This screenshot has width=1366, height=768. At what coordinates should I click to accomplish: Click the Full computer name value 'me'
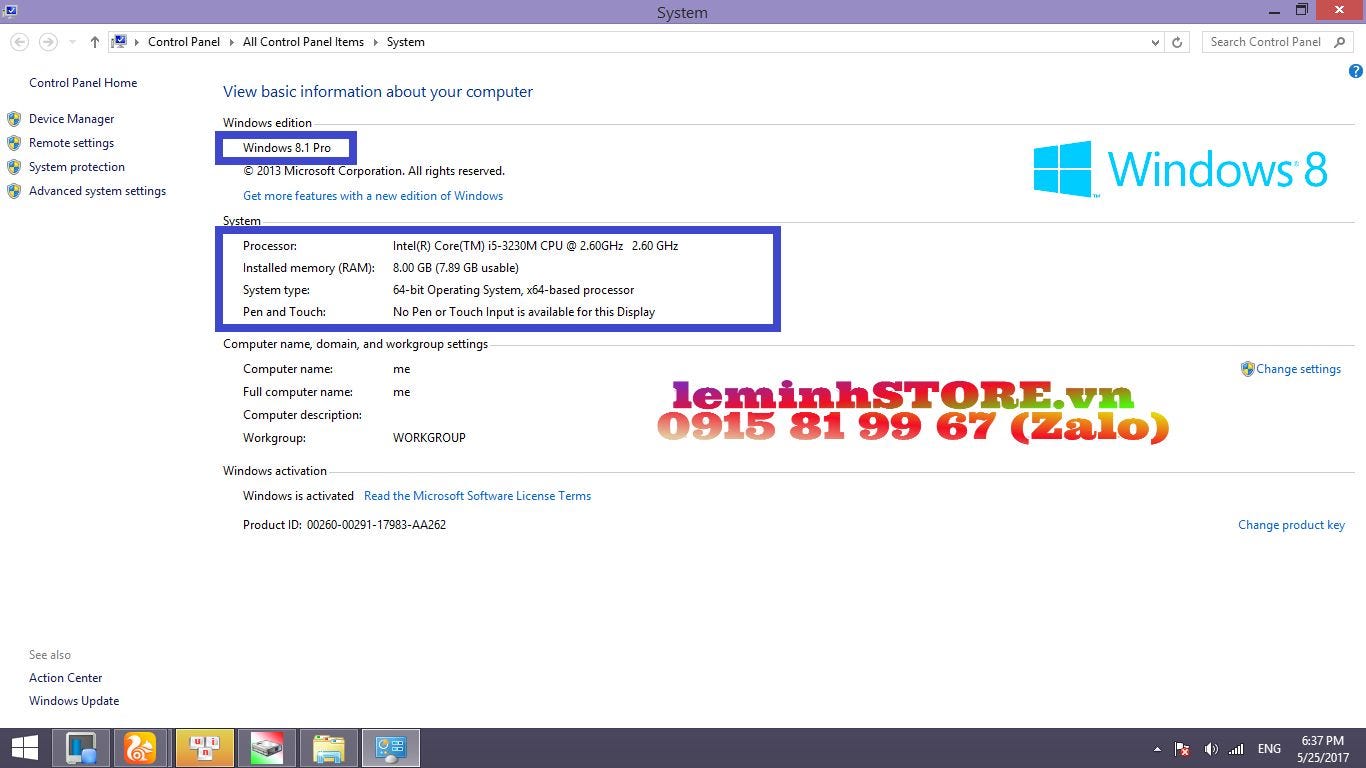[401, 392]
